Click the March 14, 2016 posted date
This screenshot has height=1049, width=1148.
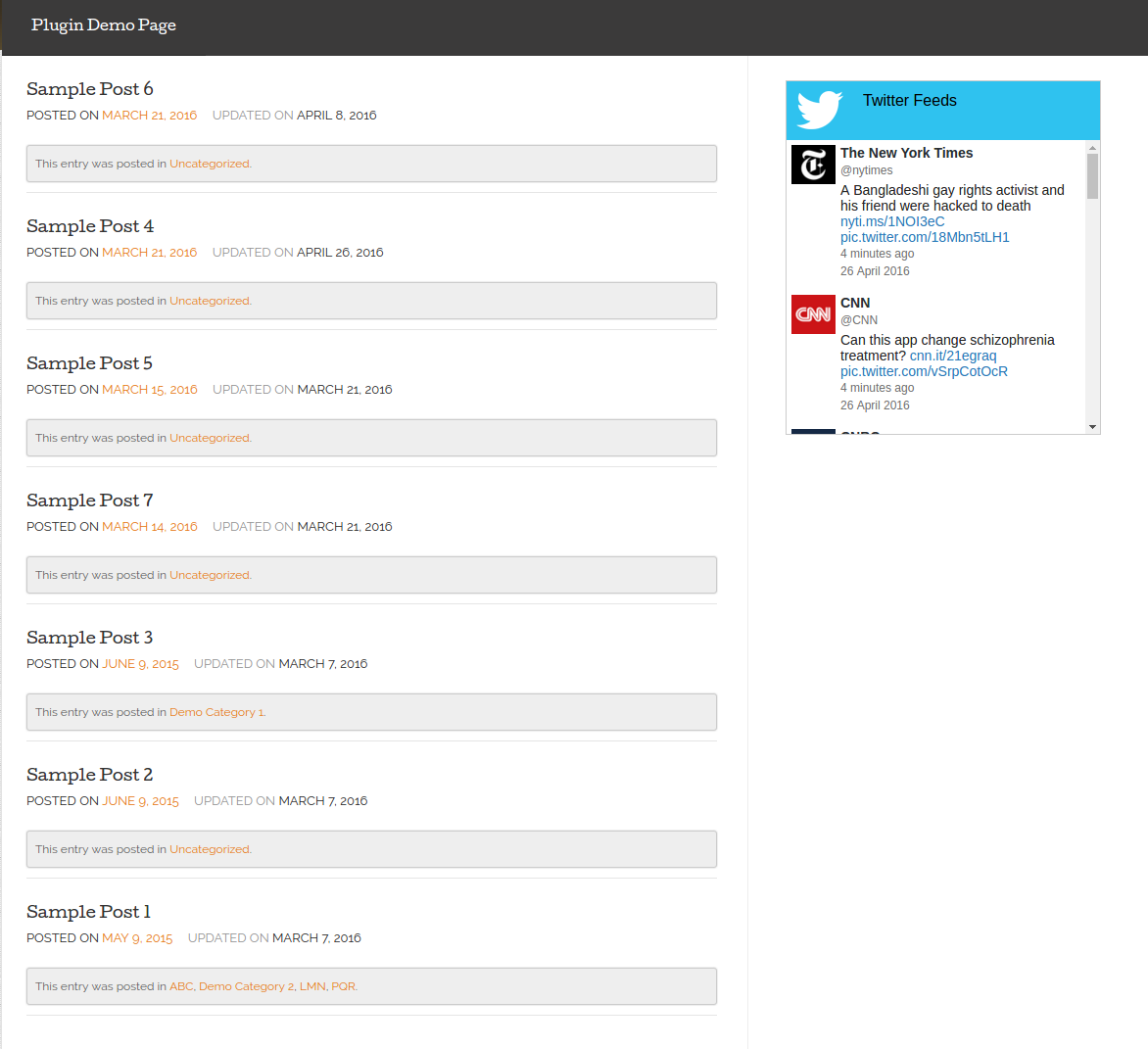(x=149, y=527)
